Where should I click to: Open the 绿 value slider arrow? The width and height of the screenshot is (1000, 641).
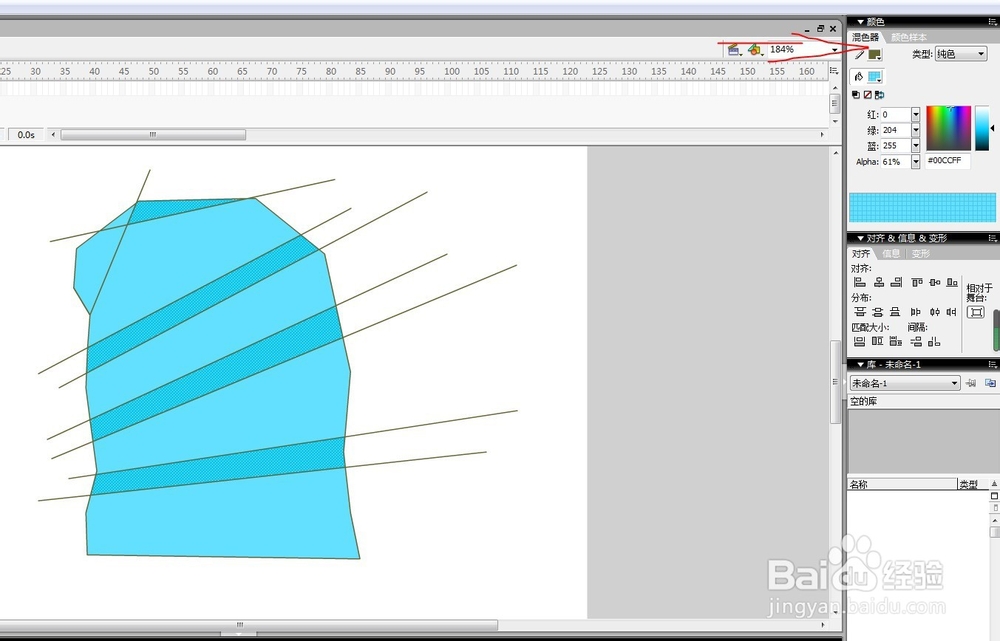pos(916,130)
